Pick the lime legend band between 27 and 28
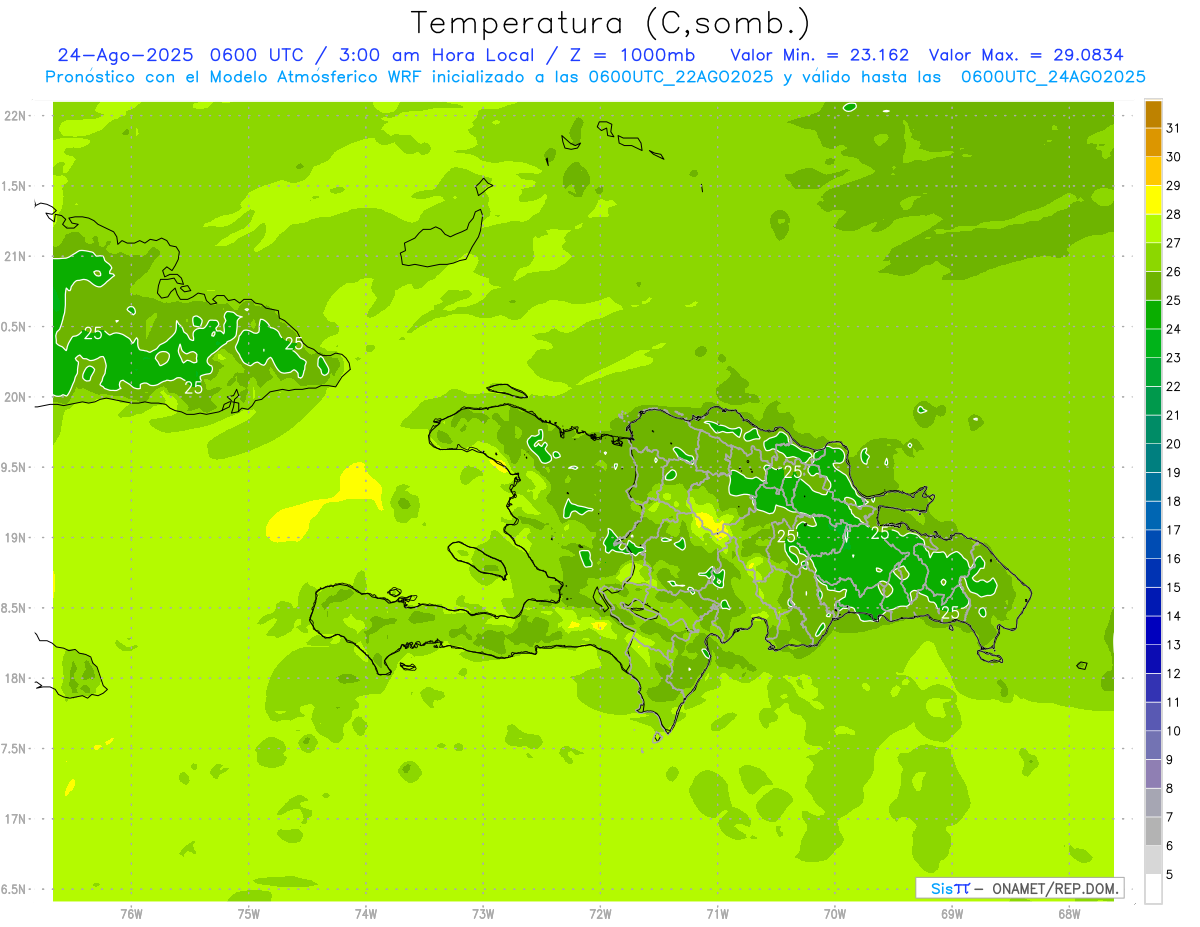1200x927 pixels. (x=1153, y=229)
